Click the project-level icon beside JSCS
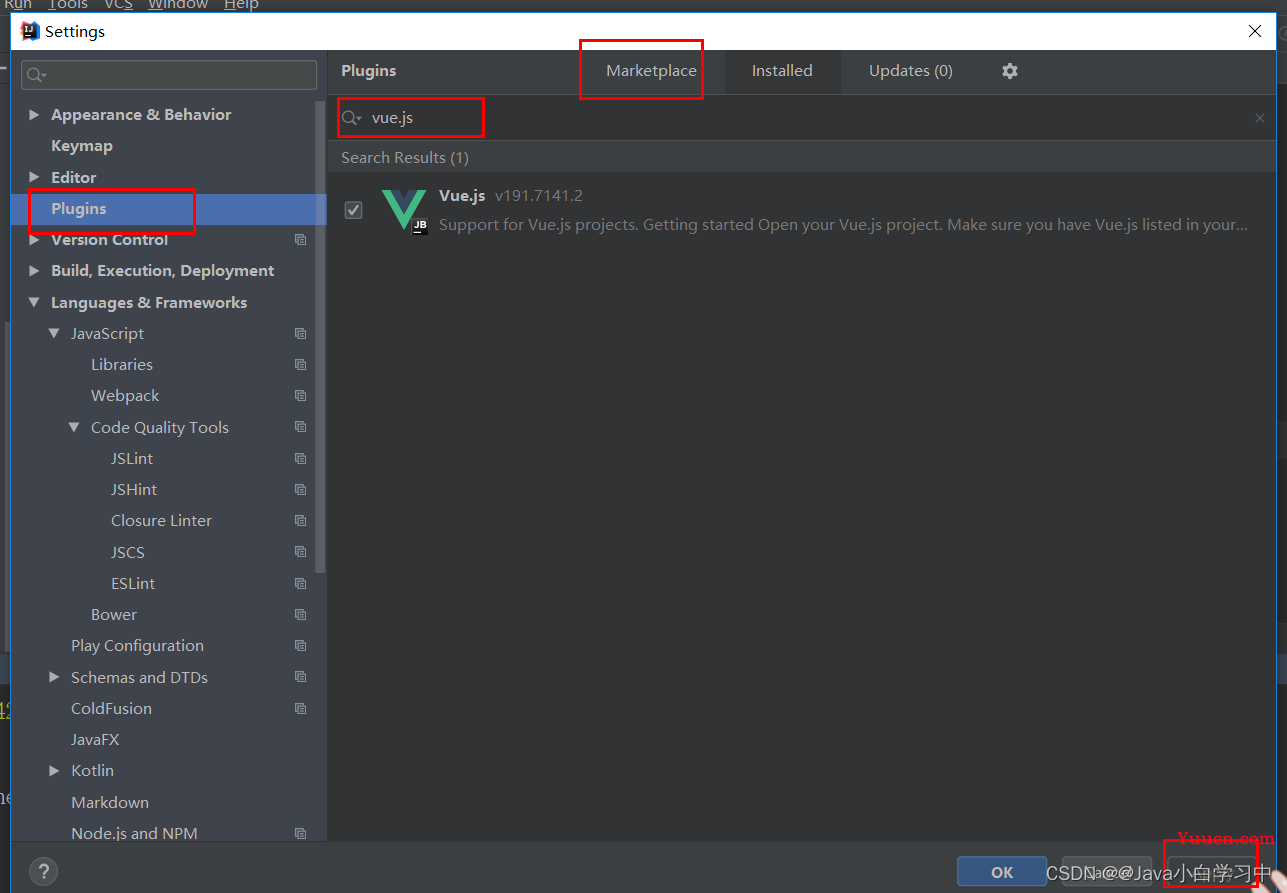This screenshot has width=1287, height=893. [300, 552]
